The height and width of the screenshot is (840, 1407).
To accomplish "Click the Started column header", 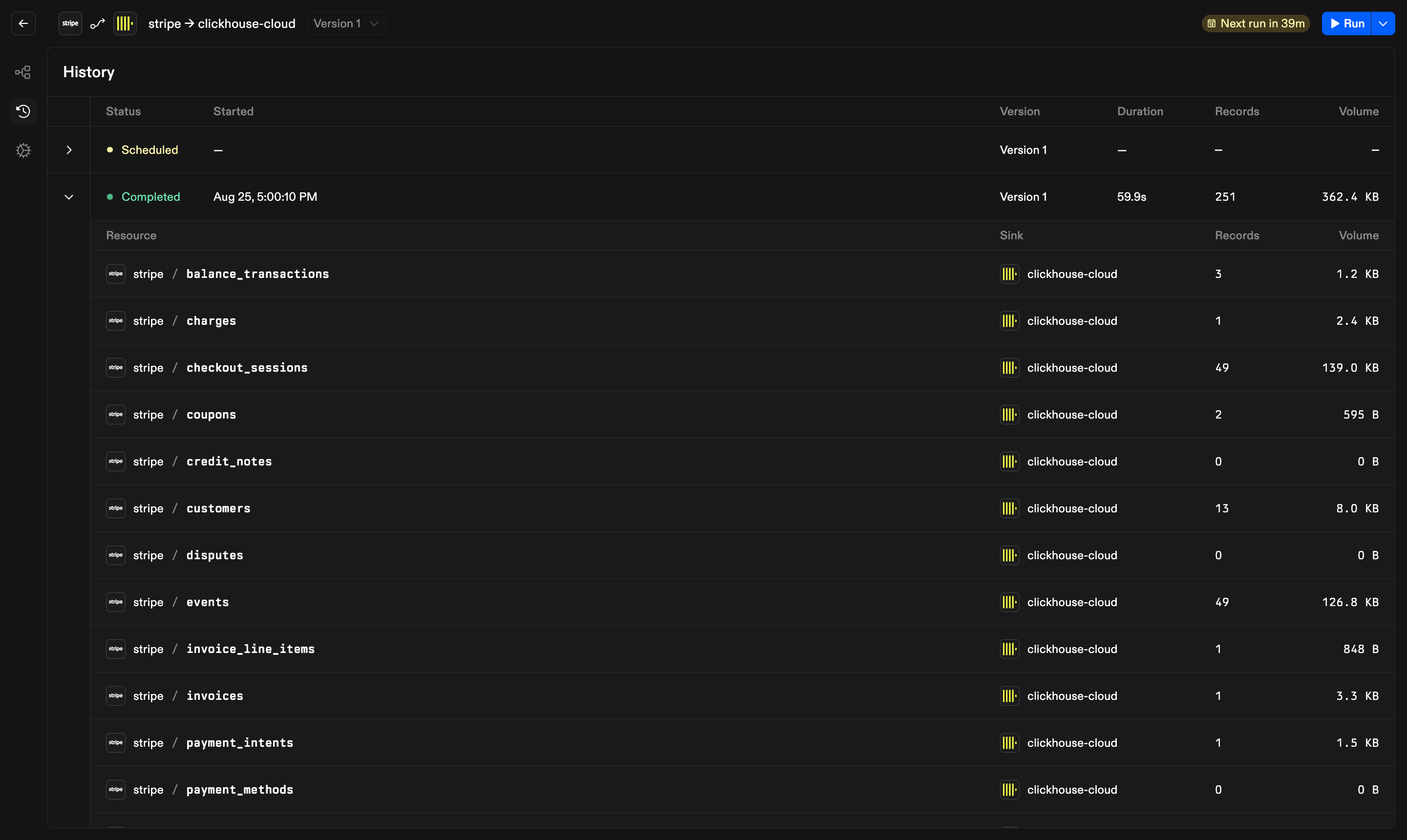I will pyautogui.click(x=233, y=111).
